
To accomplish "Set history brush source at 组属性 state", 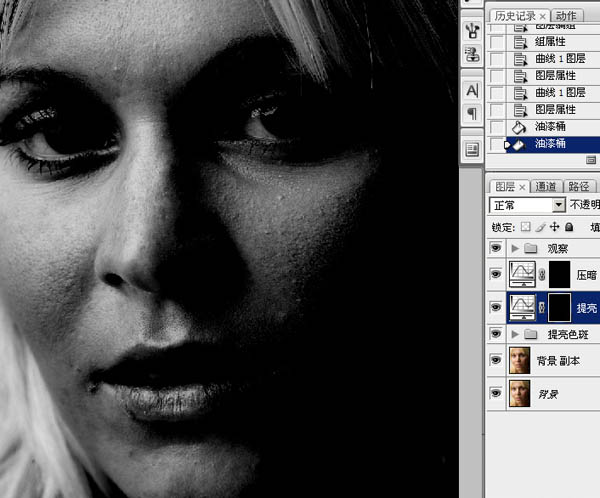I will 497,42.
